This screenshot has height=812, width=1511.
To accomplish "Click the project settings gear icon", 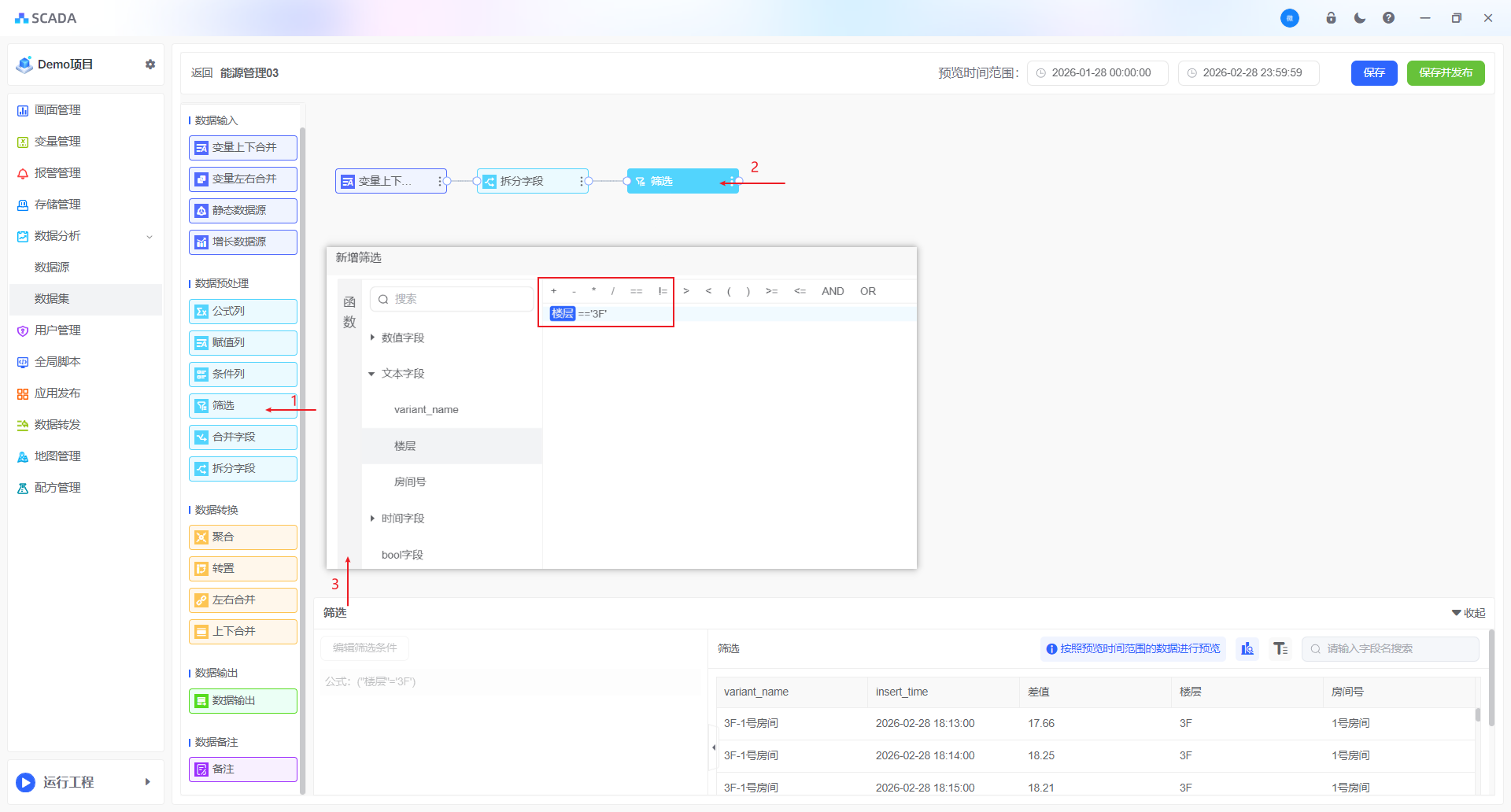I will coord(150,65).
